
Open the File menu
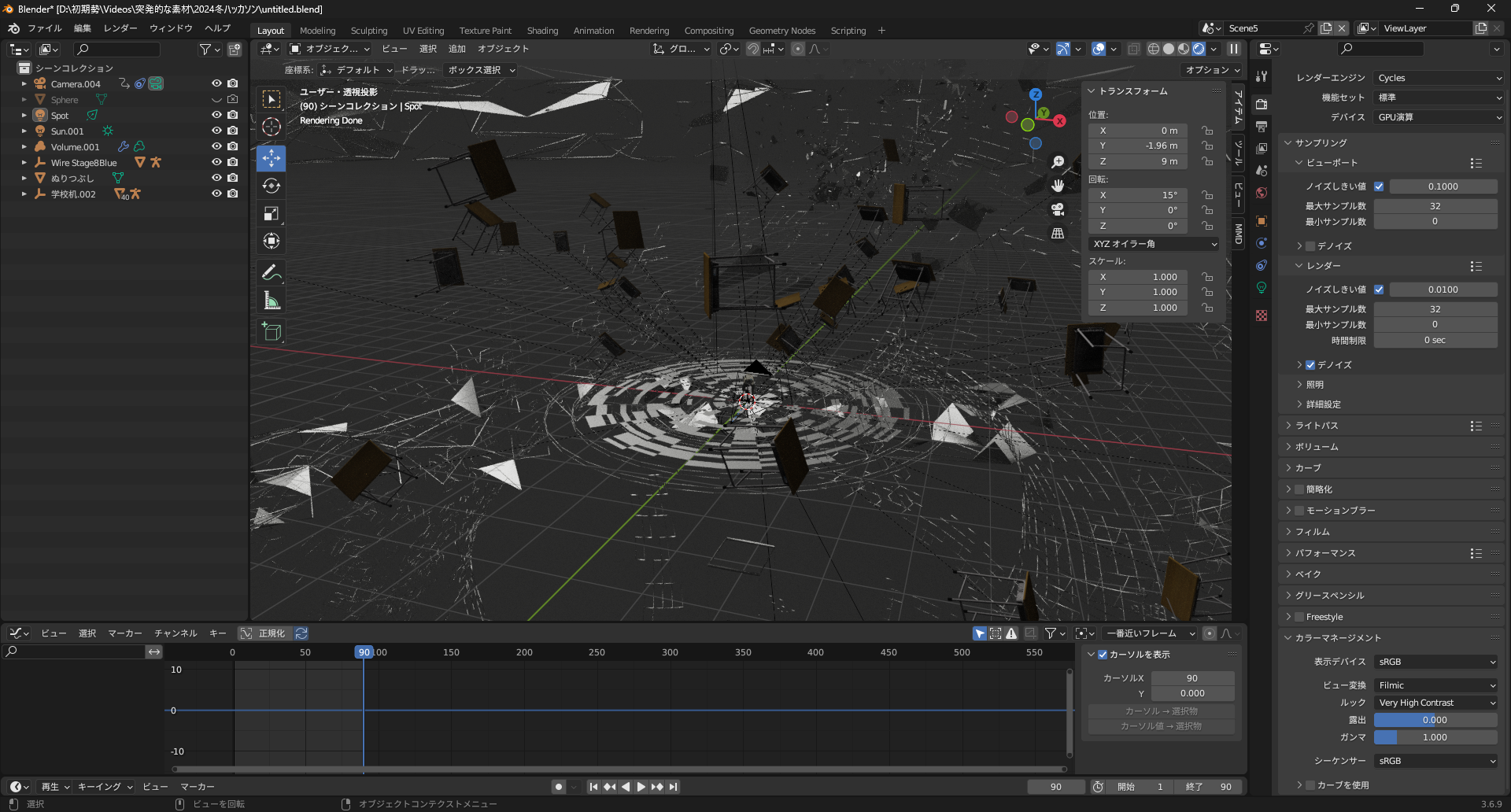click(x=44, y=28)
